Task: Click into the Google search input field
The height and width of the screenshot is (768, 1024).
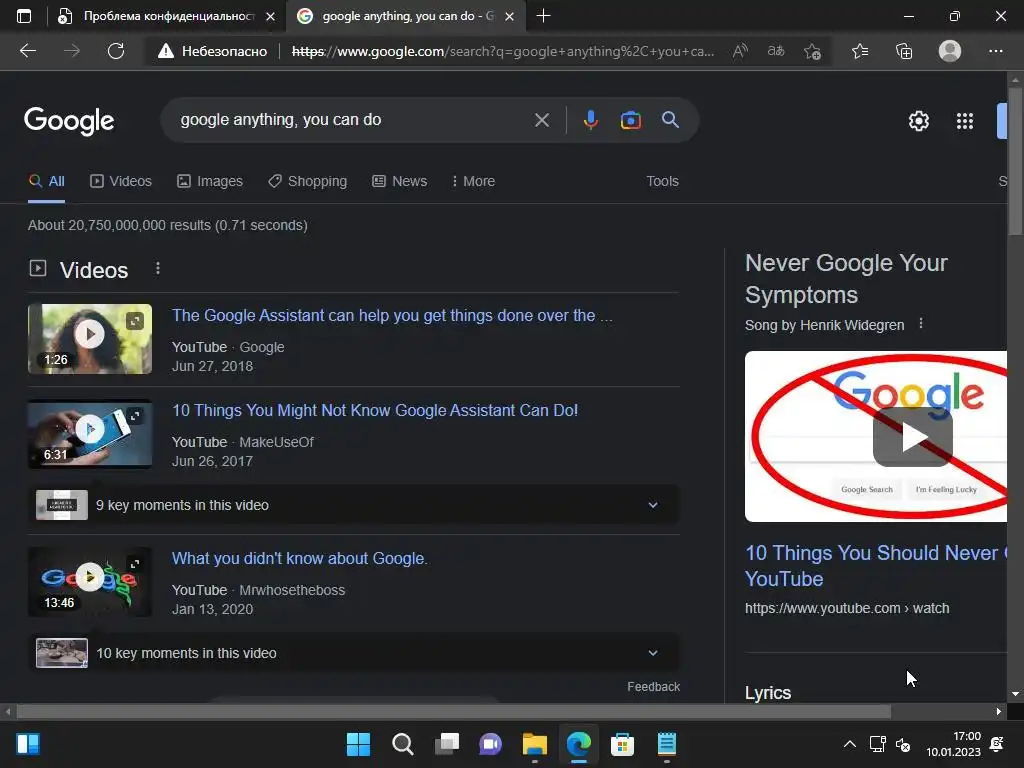Action: pos(353,120)
